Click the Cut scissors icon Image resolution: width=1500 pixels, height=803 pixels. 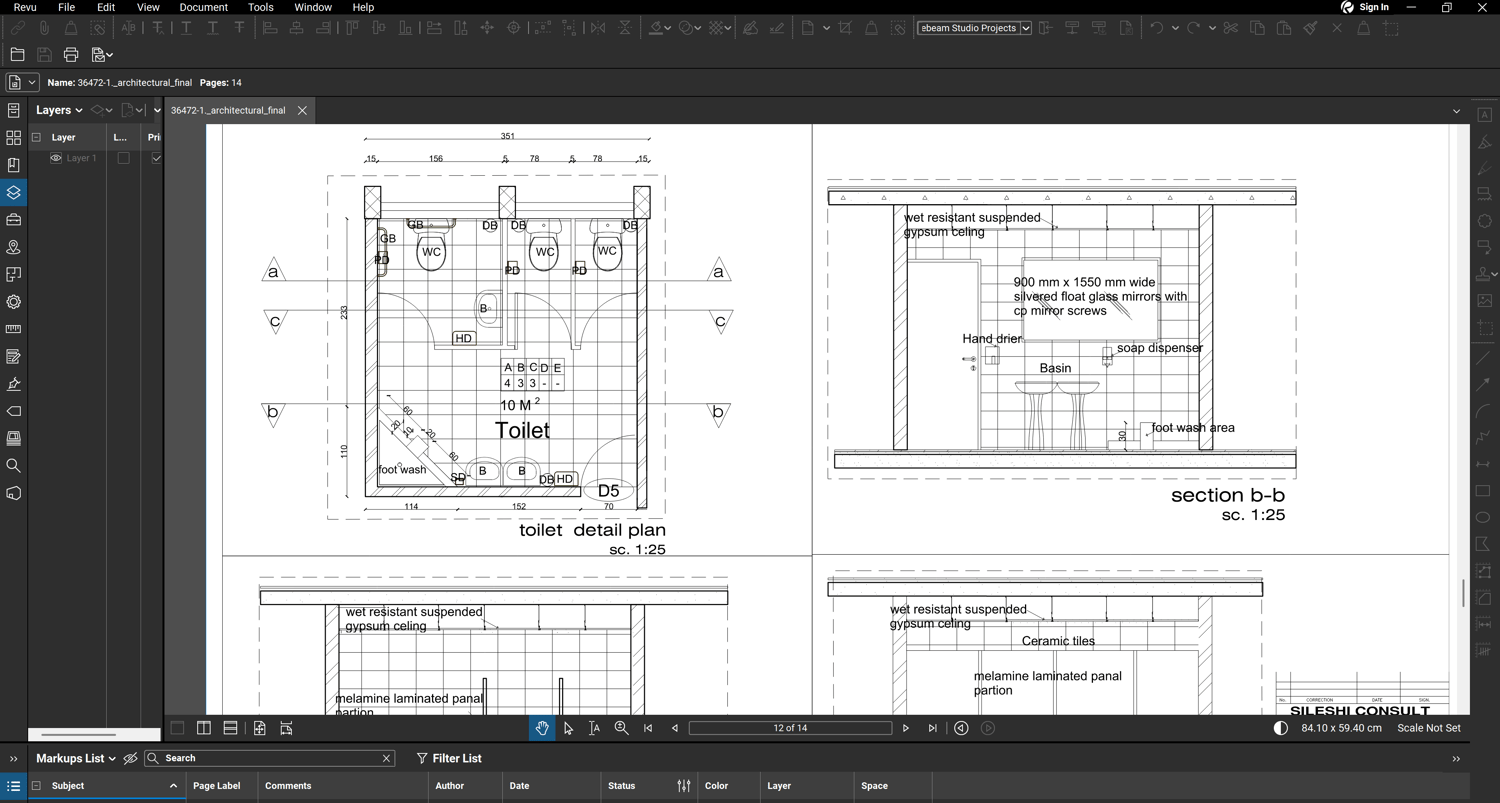click(x=1231, y=28)
